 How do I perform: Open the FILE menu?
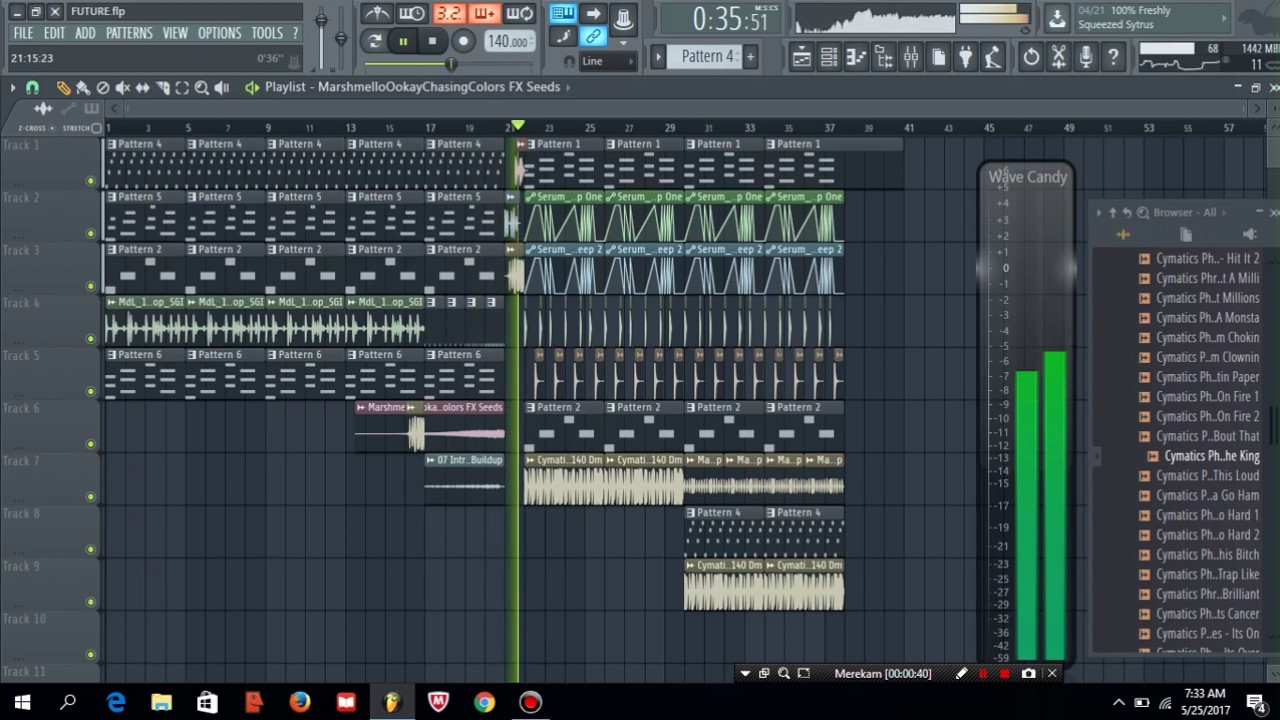tap(23, 33)
